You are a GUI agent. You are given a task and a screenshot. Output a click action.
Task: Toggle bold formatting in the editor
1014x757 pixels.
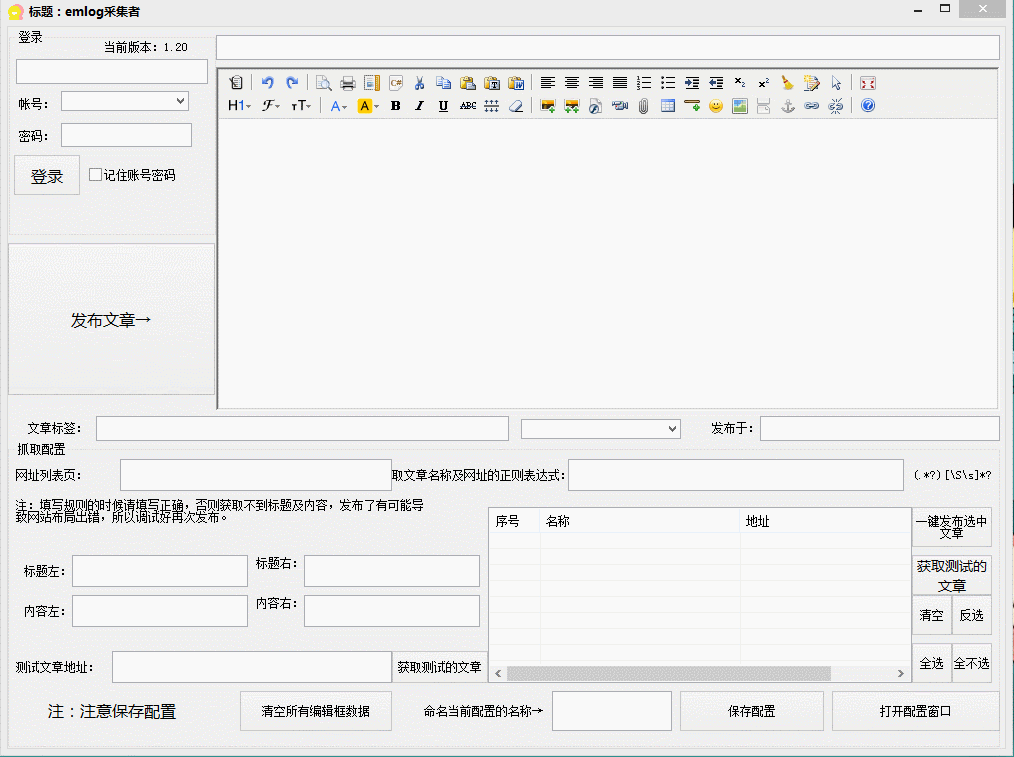(x=395, y=106)
